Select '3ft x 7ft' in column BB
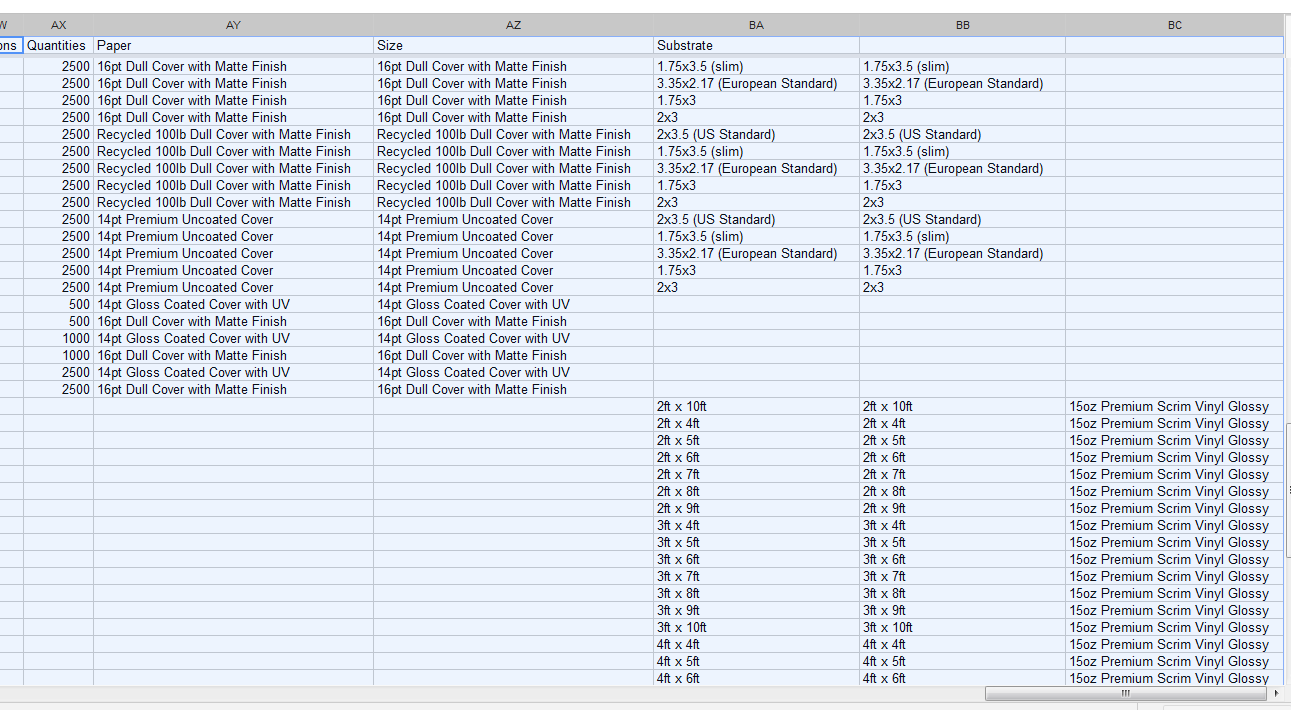Image resolution: width=1291 pixels, height=710 pixels. coord(962,576)
